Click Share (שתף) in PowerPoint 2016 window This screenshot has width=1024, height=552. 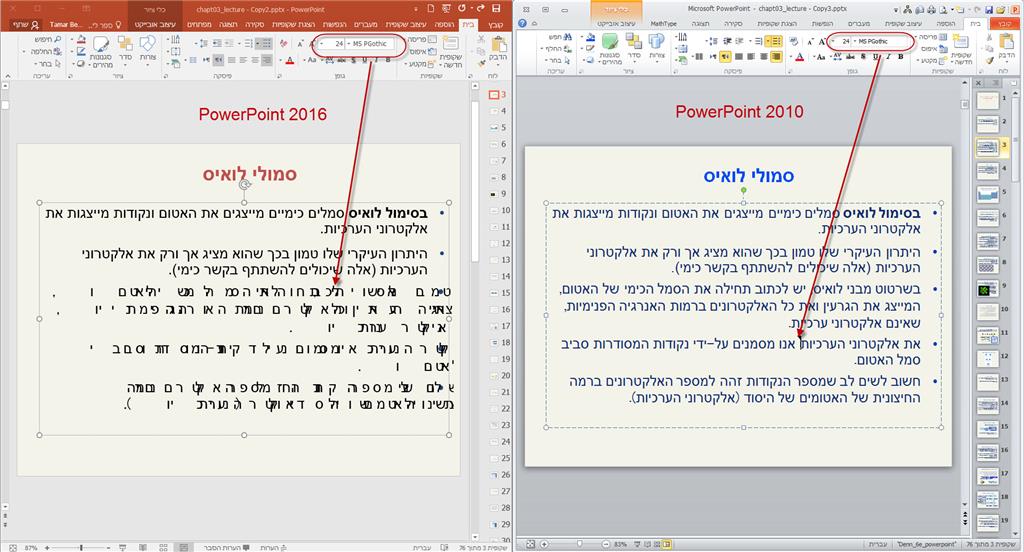[26, 25]
